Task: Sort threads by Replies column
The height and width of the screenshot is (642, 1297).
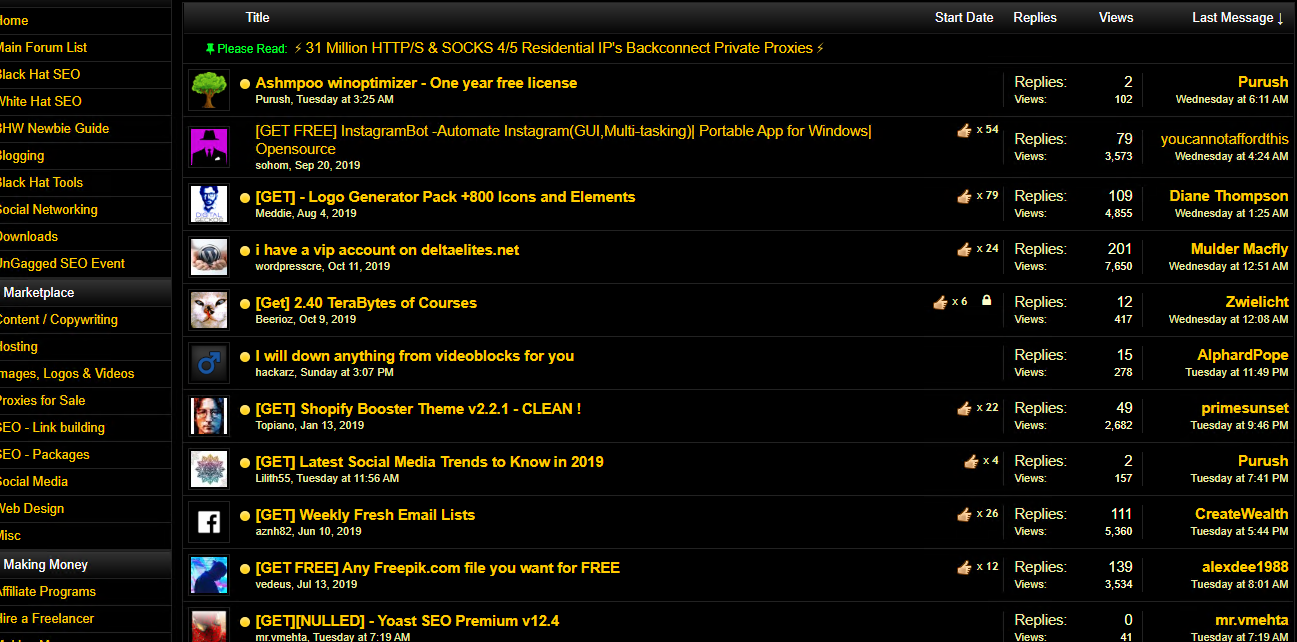Action: (x=1035, y=17)
